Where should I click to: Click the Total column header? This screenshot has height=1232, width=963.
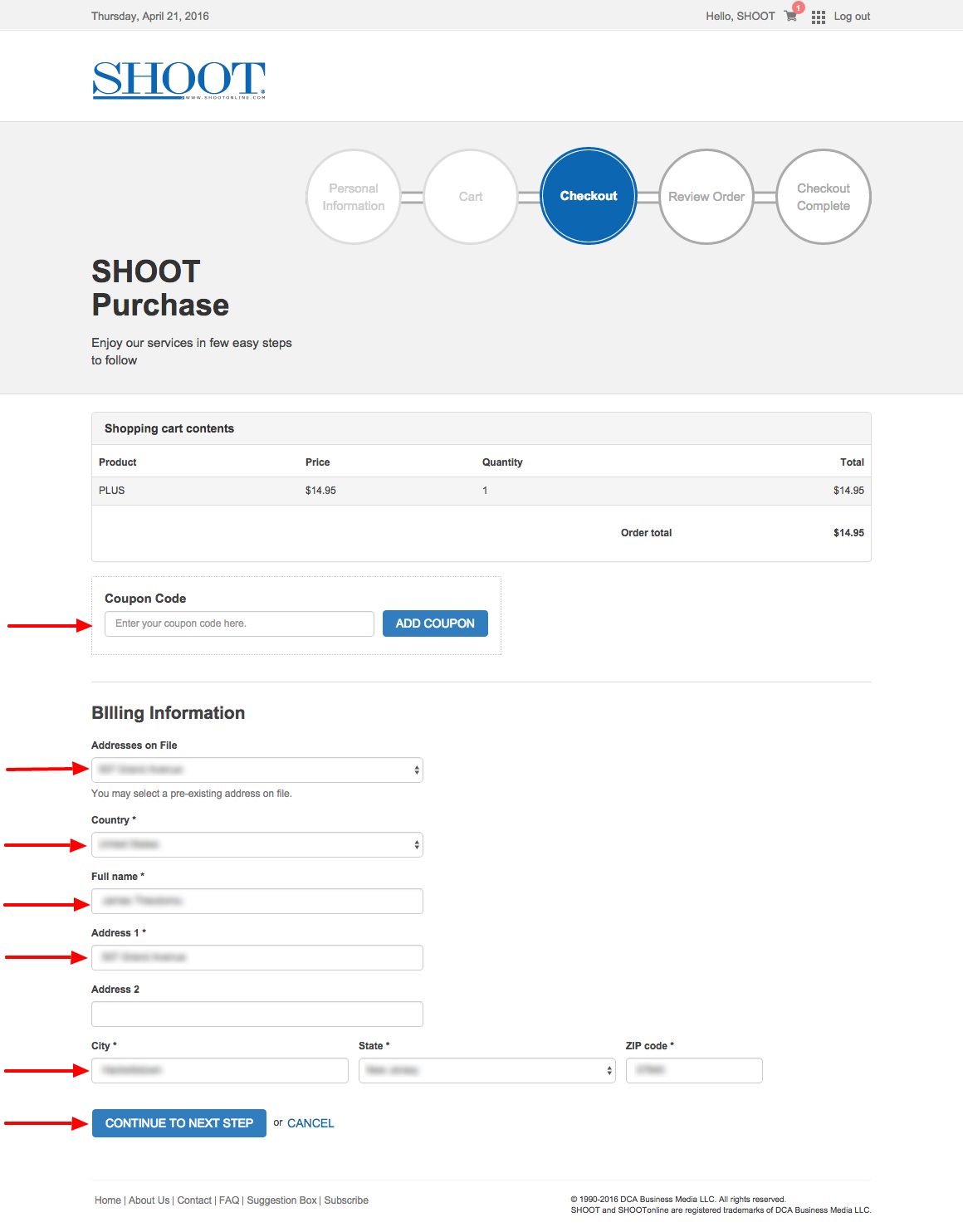tap(852, 462)
